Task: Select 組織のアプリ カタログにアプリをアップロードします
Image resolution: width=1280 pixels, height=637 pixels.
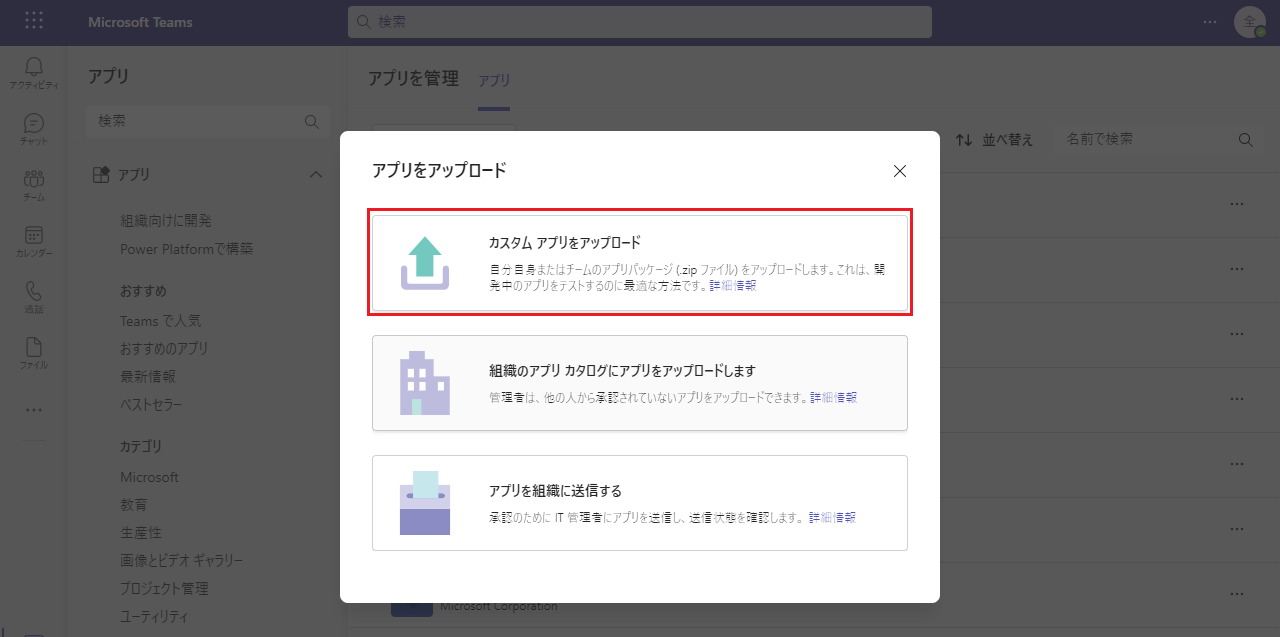Action: click(640, 383)
